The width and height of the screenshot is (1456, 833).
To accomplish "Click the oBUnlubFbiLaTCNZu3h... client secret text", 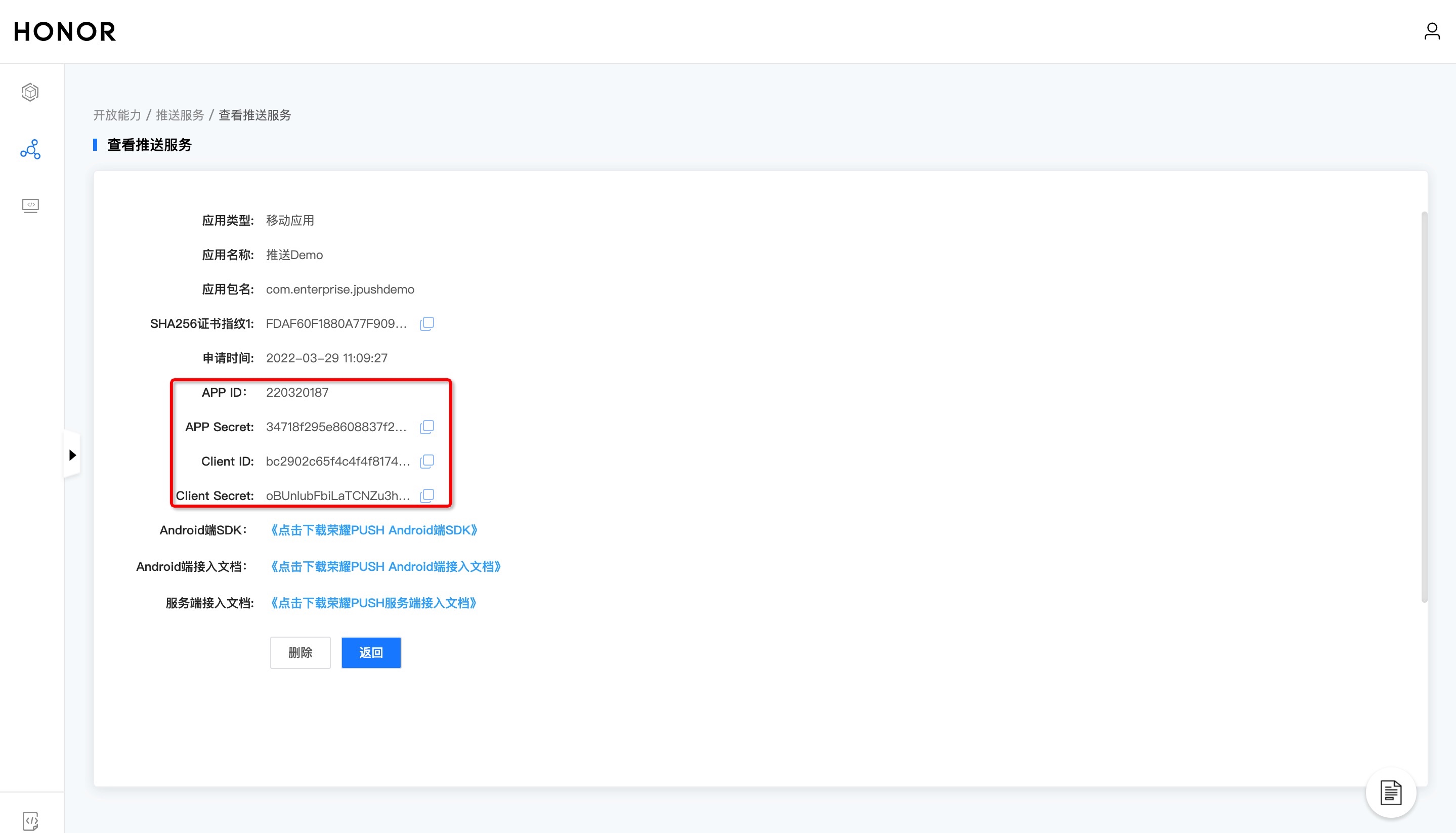I will tap(338, 495).
